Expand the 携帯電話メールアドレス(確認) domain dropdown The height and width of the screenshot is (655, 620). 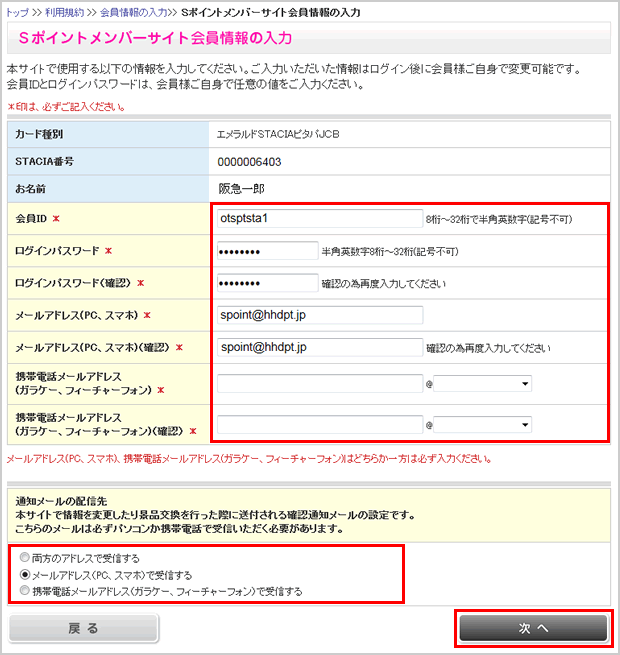pos(482,424)
